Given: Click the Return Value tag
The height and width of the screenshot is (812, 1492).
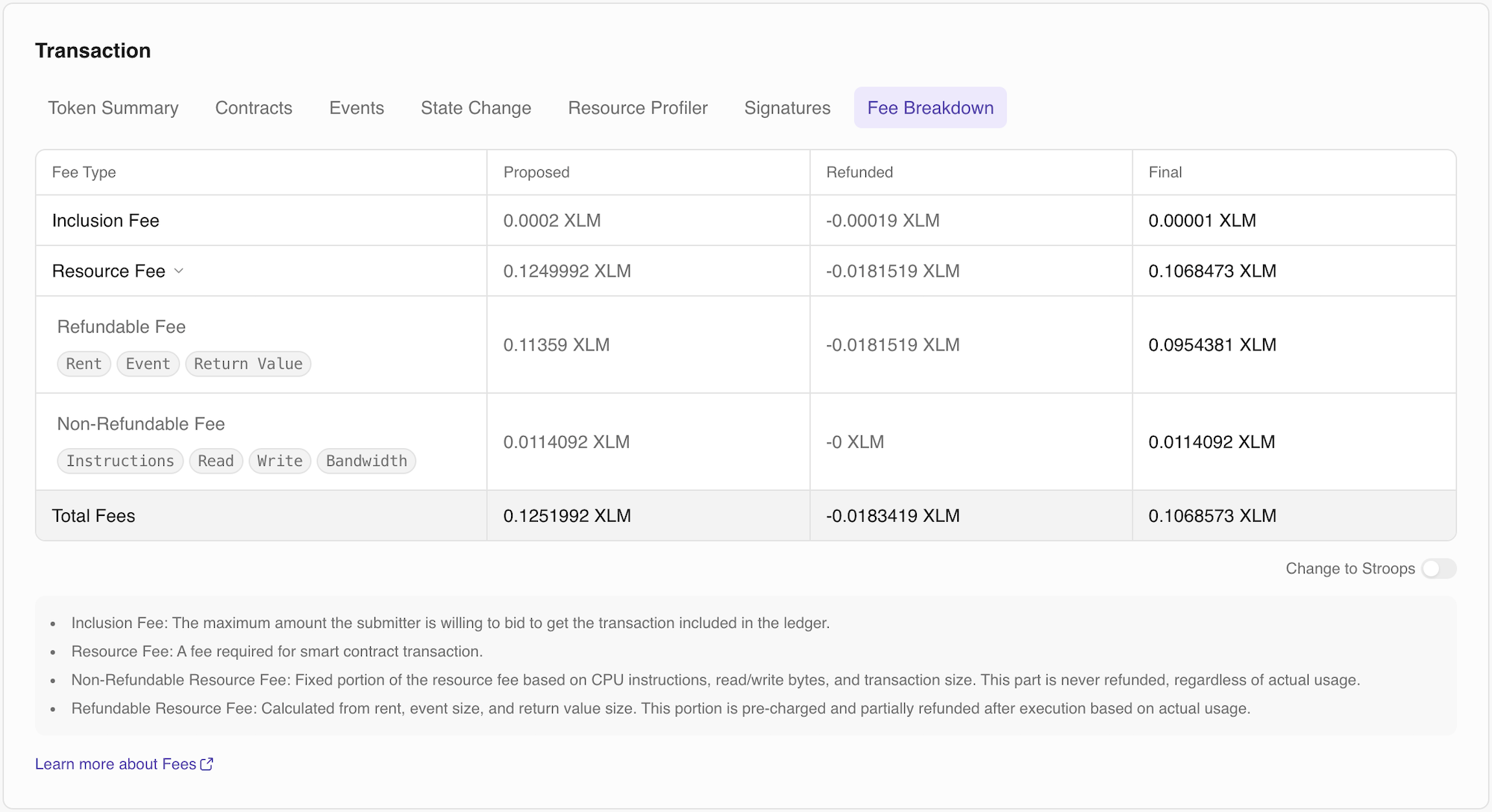Looking at the screenshot, I should click(x=248, y=364).
